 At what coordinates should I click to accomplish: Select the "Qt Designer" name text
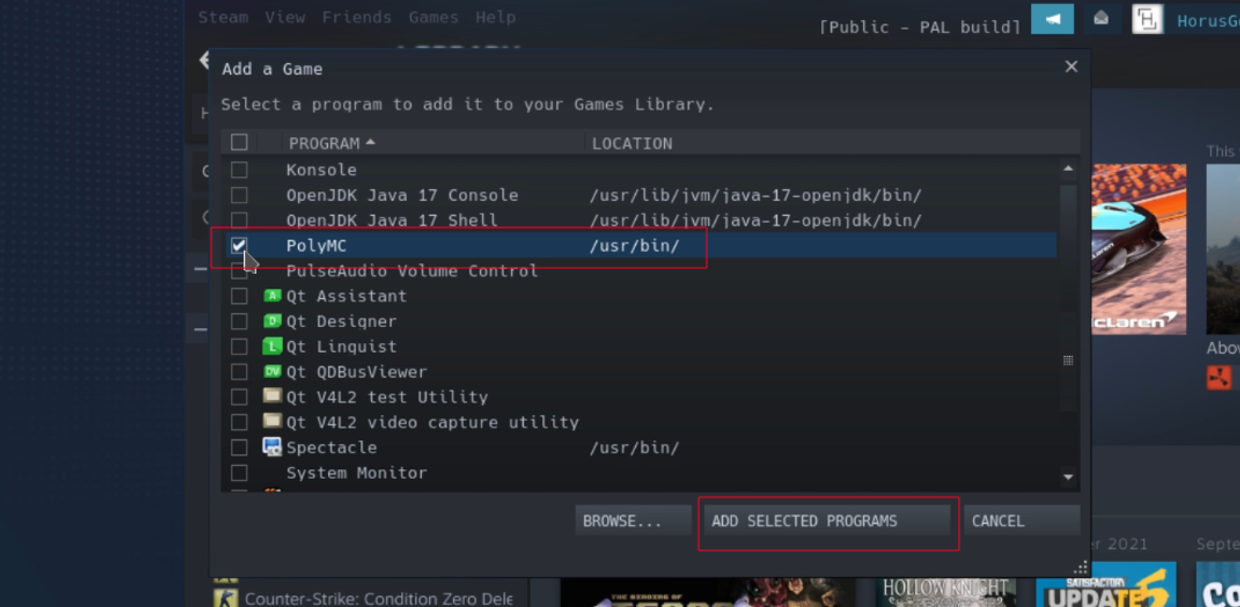(x=341, y=321)
